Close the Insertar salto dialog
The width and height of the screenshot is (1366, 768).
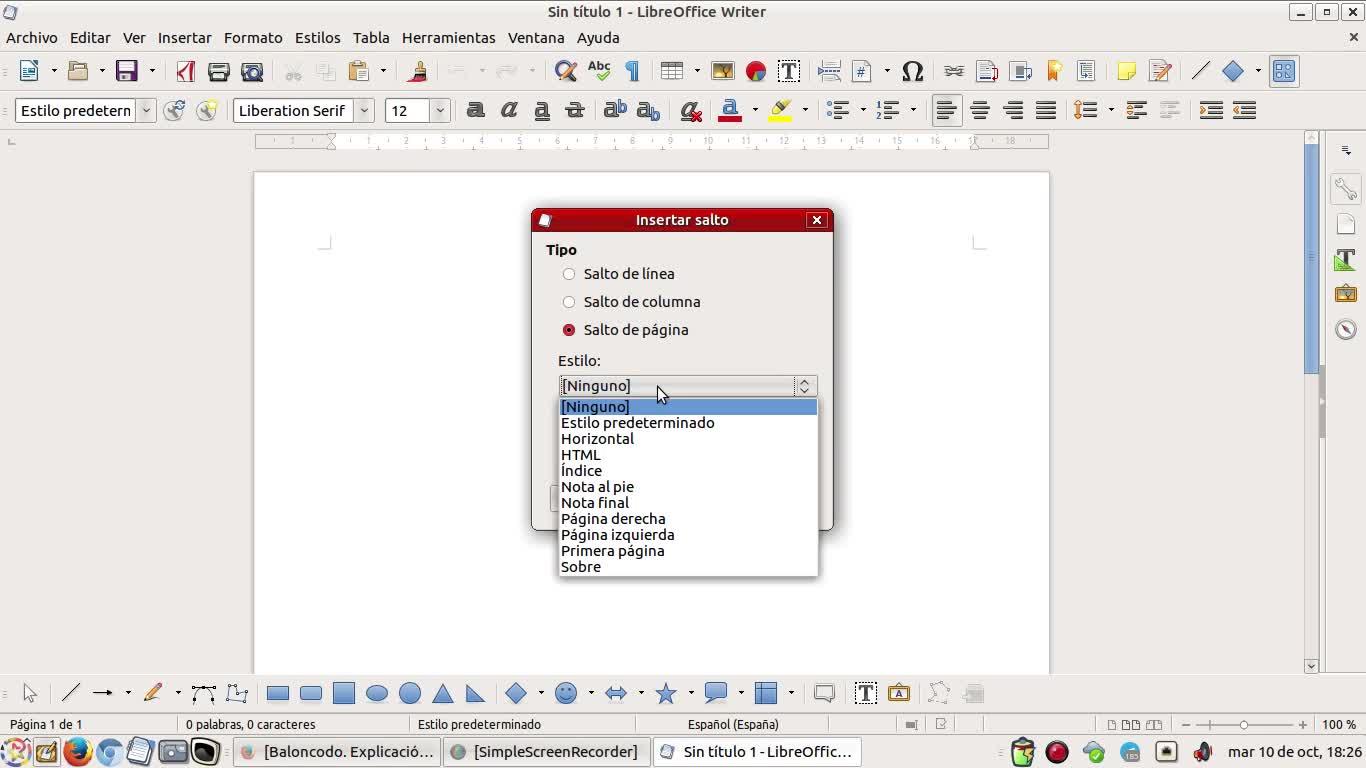click(817, 220)
